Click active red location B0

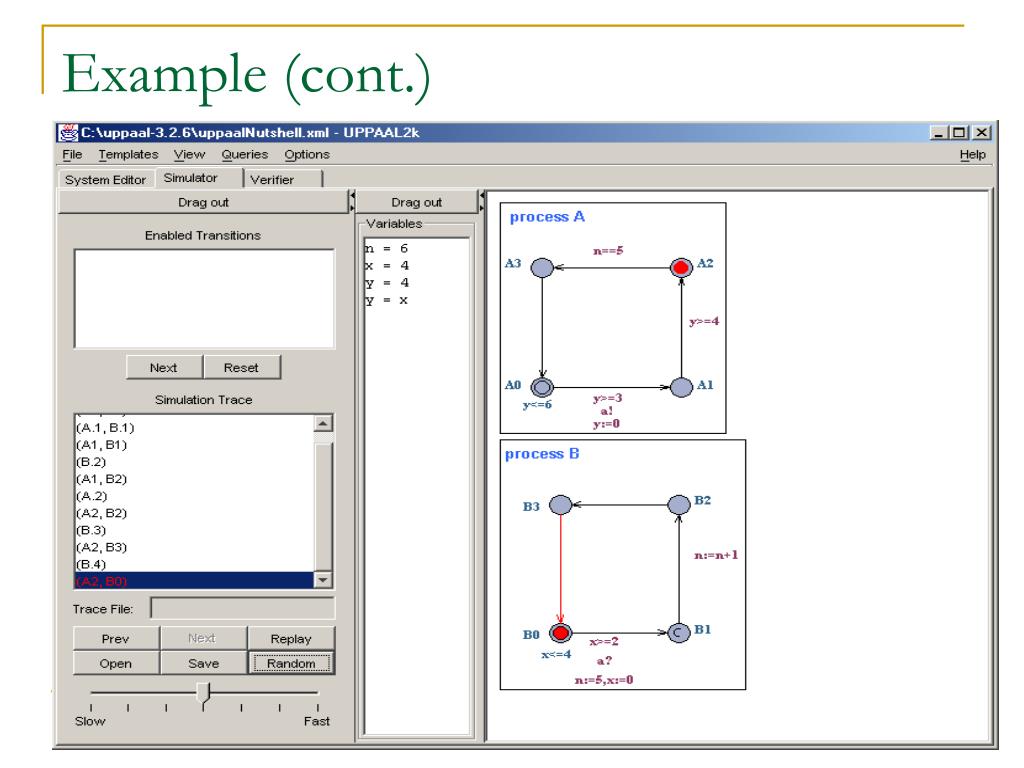[x=560, y=633]
